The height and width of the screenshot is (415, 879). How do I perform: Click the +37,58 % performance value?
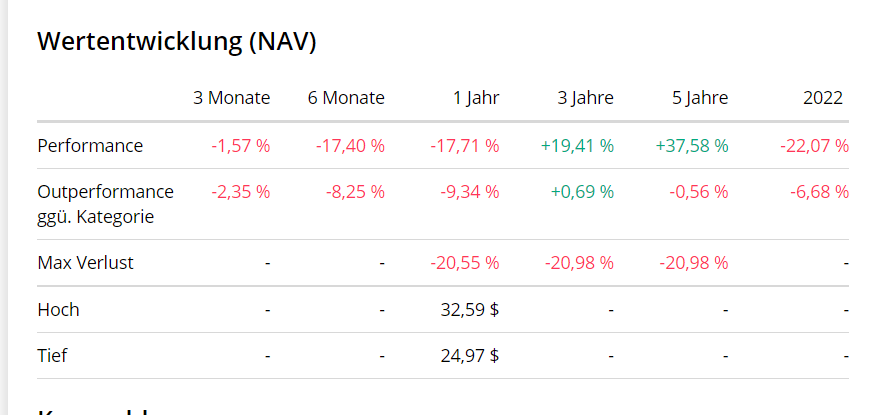click(x=692, y=146)
